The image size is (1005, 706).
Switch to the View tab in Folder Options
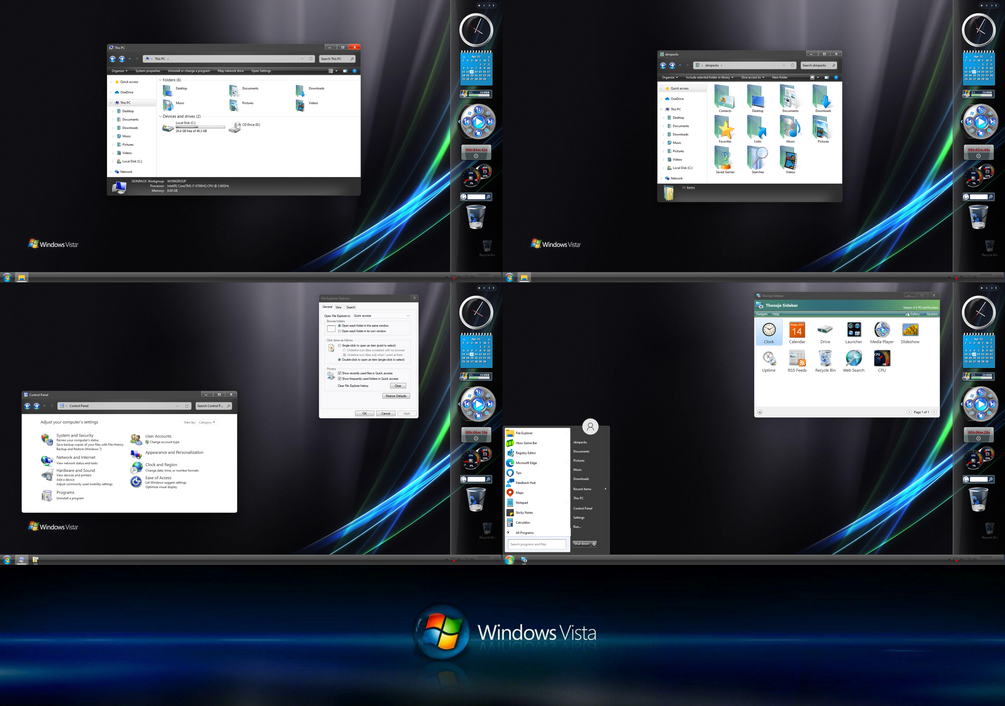[338, 308]
